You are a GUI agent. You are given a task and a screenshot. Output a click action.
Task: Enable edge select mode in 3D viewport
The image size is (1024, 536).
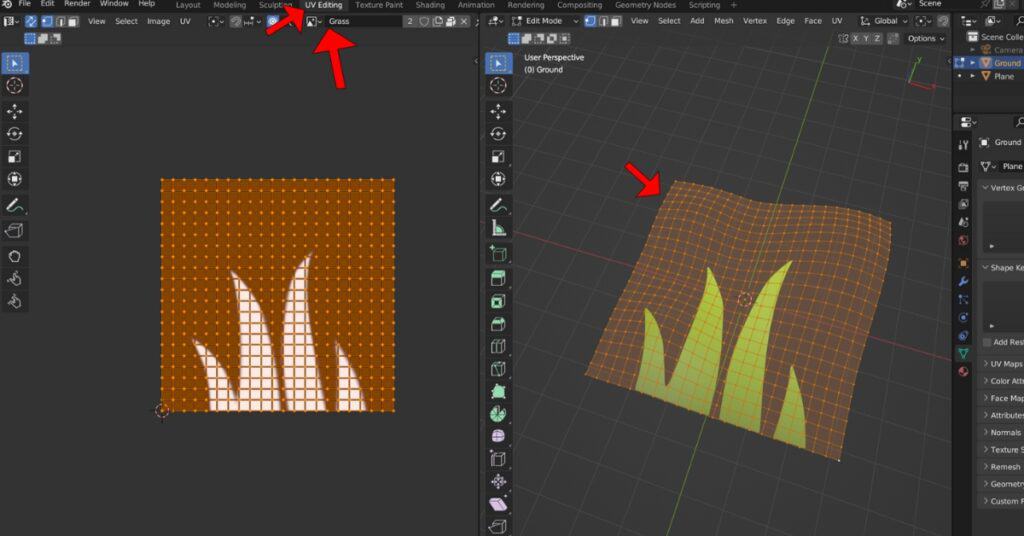click(603, 21)
